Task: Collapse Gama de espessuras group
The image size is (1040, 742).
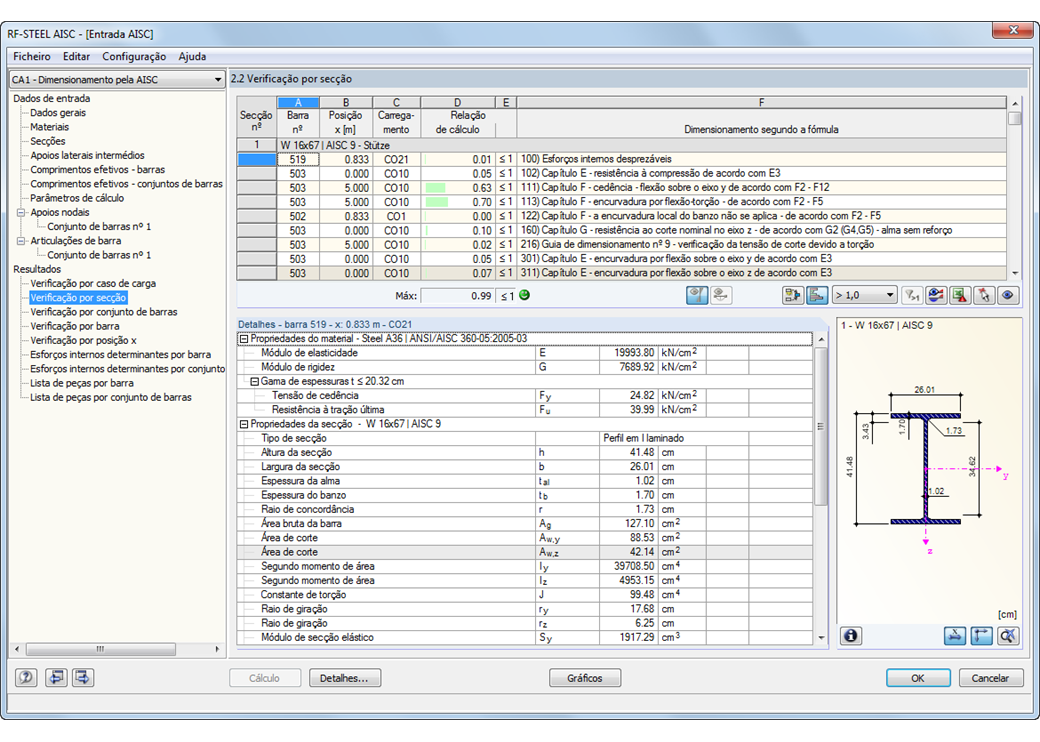Action: pos(254,381)
